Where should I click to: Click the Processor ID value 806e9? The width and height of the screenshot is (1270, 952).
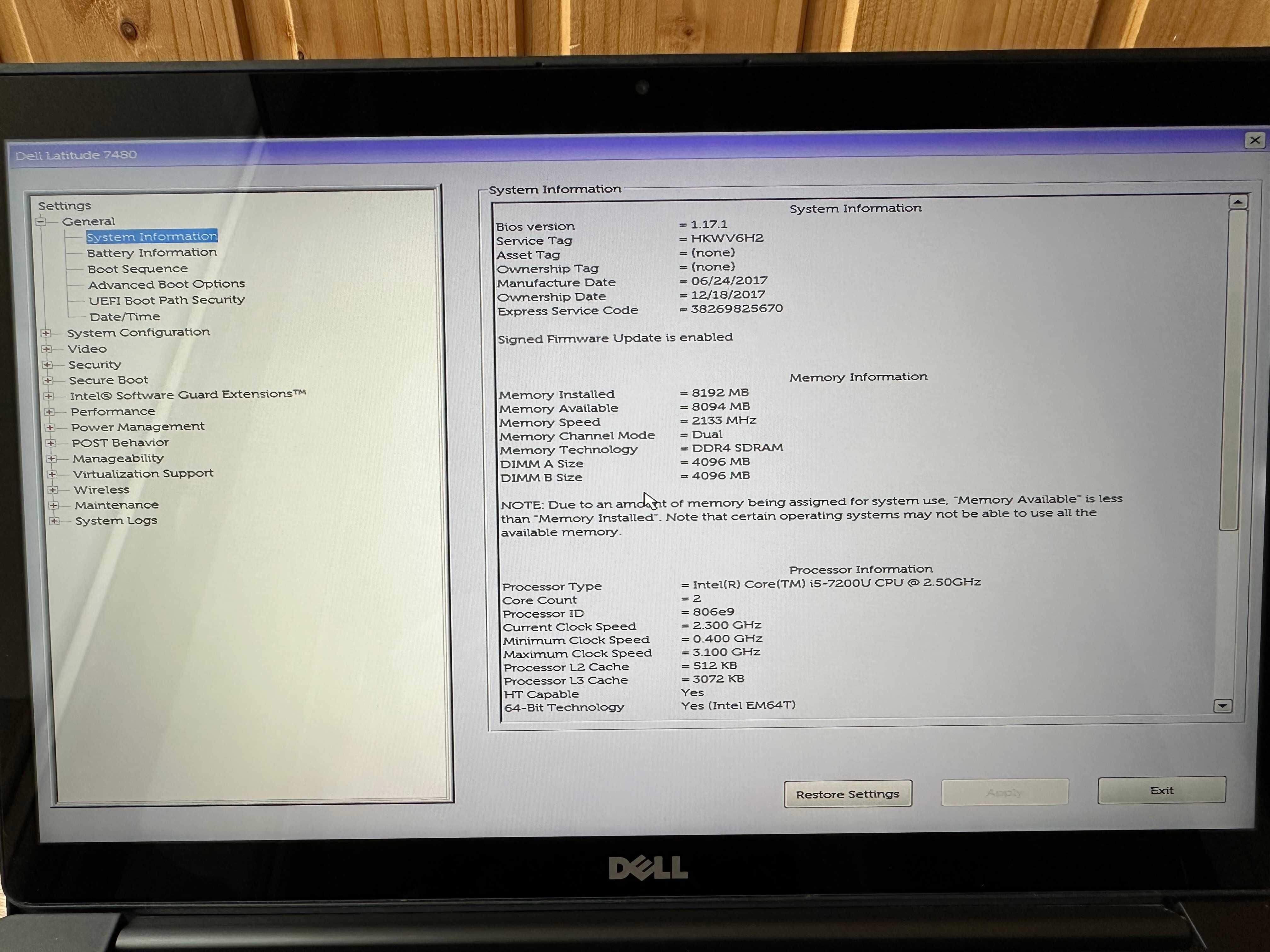click(713, 612)
